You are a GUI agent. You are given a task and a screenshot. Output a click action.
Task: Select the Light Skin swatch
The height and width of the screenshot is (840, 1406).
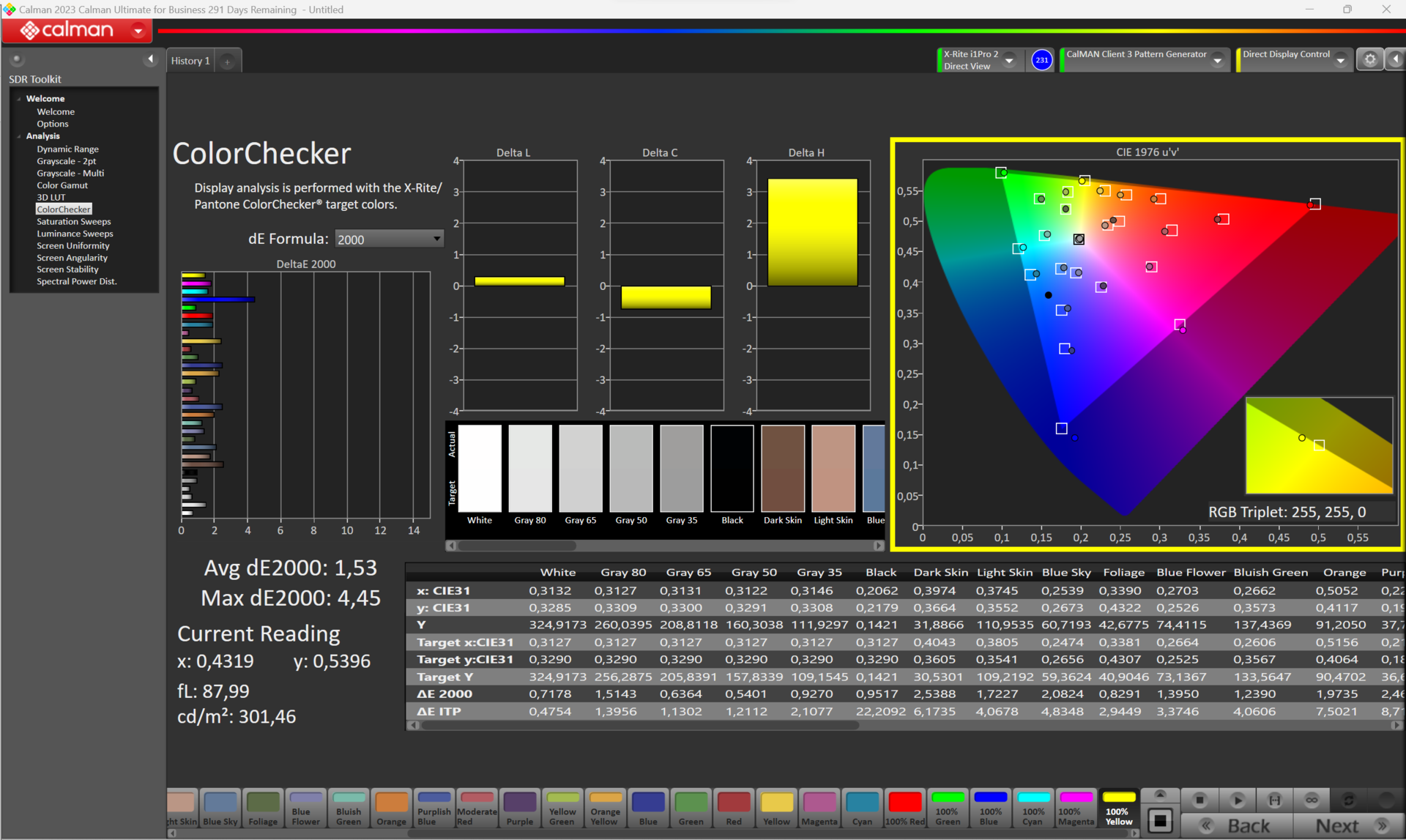[x=833, y=469]
